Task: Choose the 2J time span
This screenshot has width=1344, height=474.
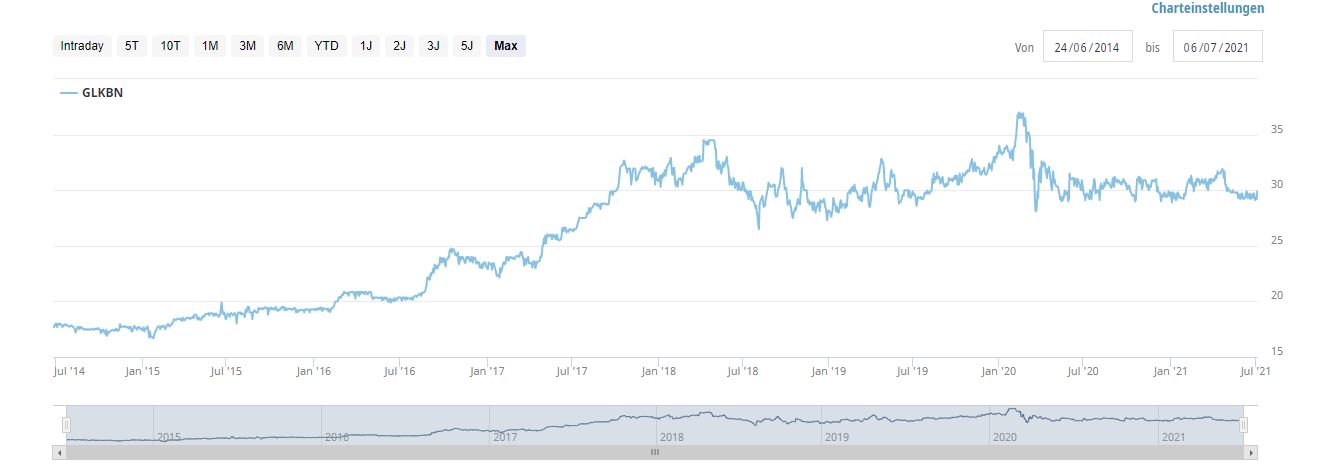Action: point(399,46)
